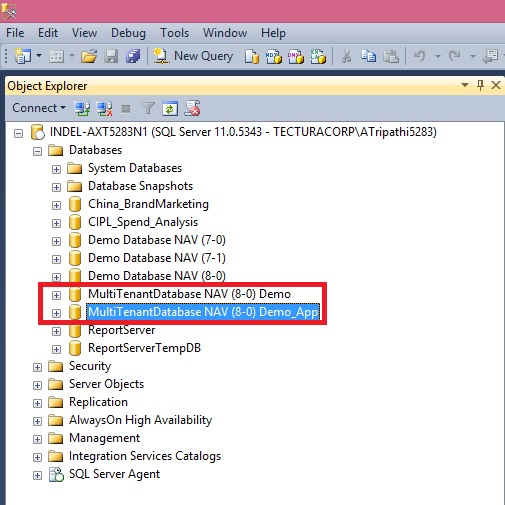Click the New Project toolbar icon
The width and height of the screenshot is (505, 505).
coord(22,56)
